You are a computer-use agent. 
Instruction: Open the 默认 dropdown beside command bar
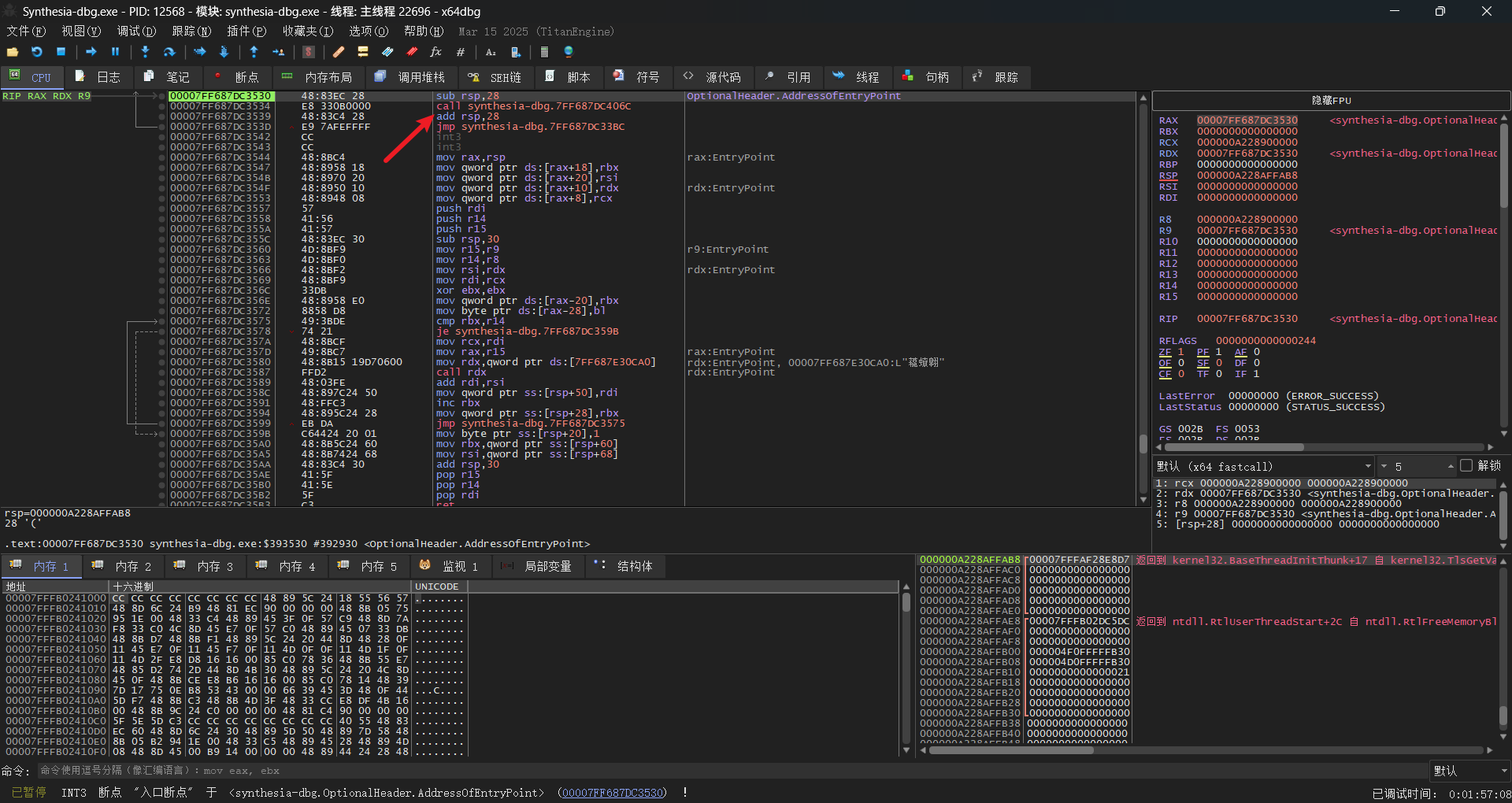1469,771
